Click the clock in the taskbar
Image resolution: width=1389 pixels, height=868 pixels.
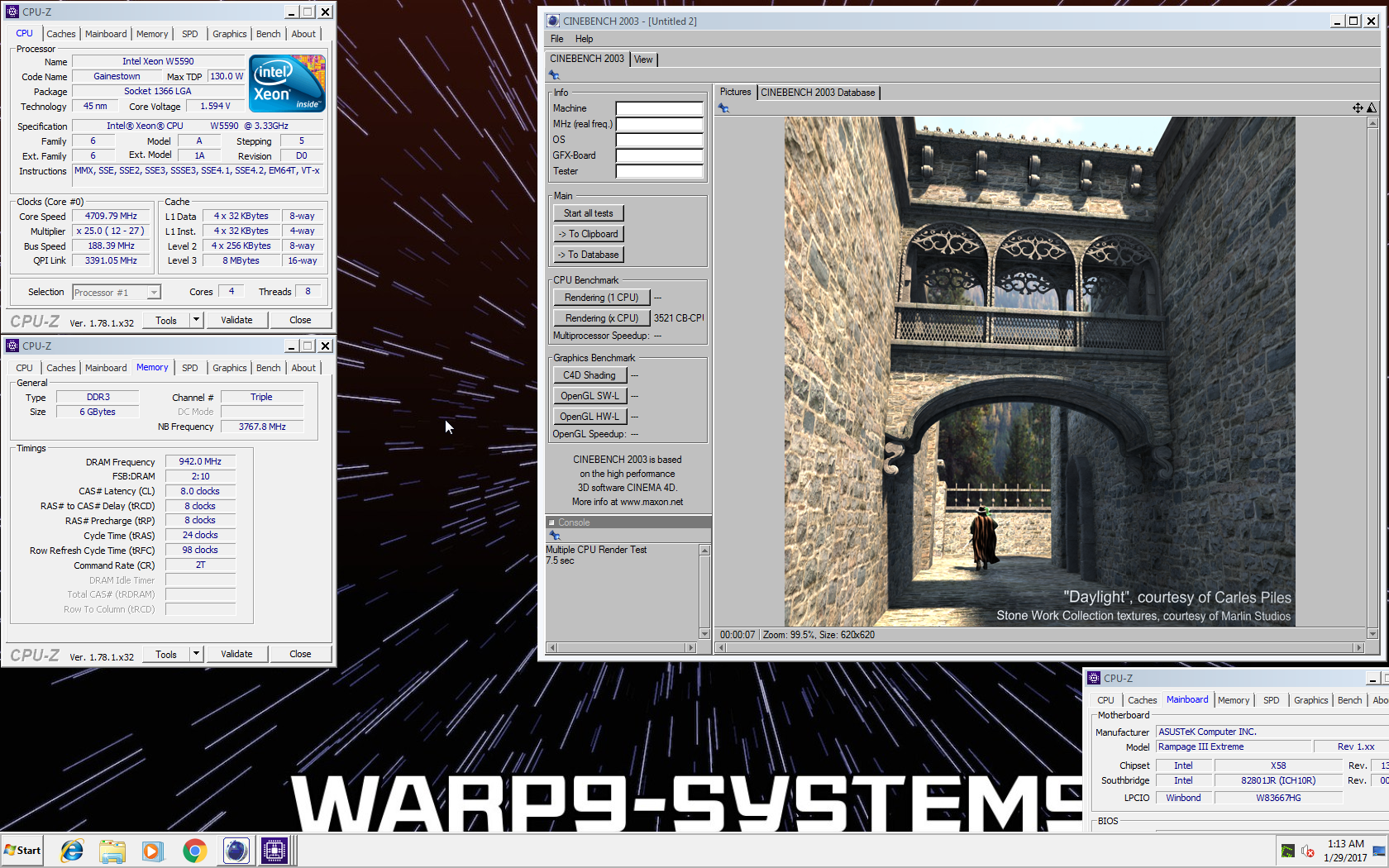tap(1345, 851)
